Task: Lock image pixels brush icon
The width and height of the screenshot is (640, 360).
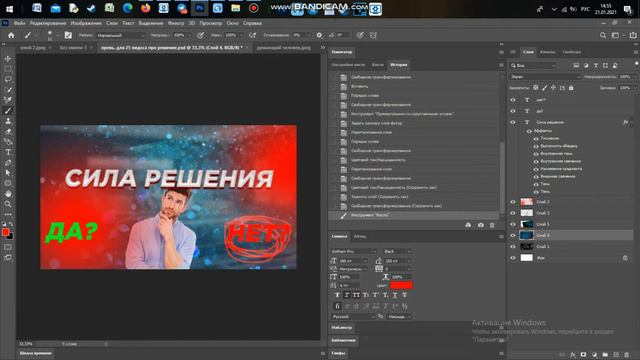Action: [x=544, y=88]
